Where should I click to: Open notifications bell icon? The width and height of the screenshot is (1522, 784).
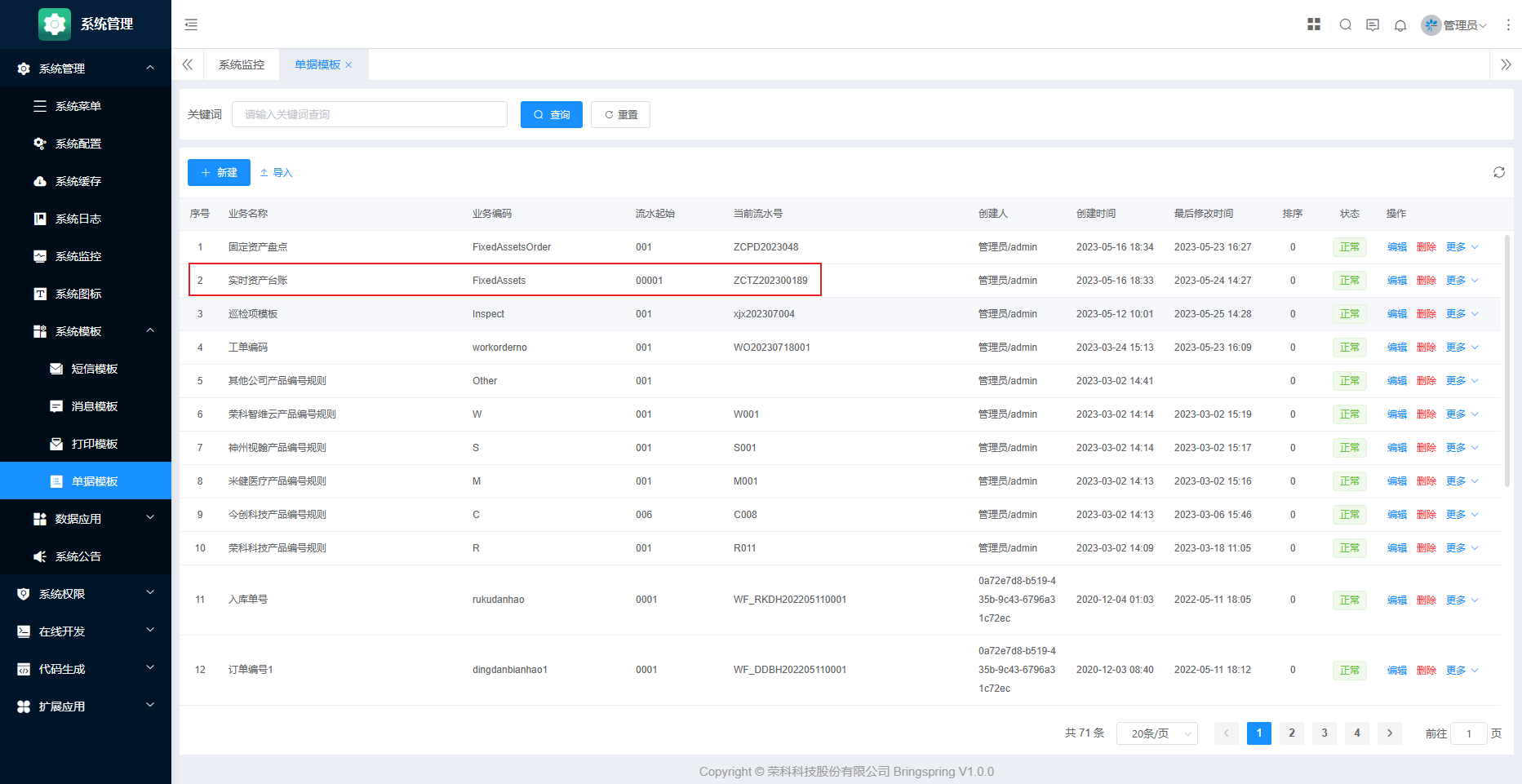(x=1400, y=25)
